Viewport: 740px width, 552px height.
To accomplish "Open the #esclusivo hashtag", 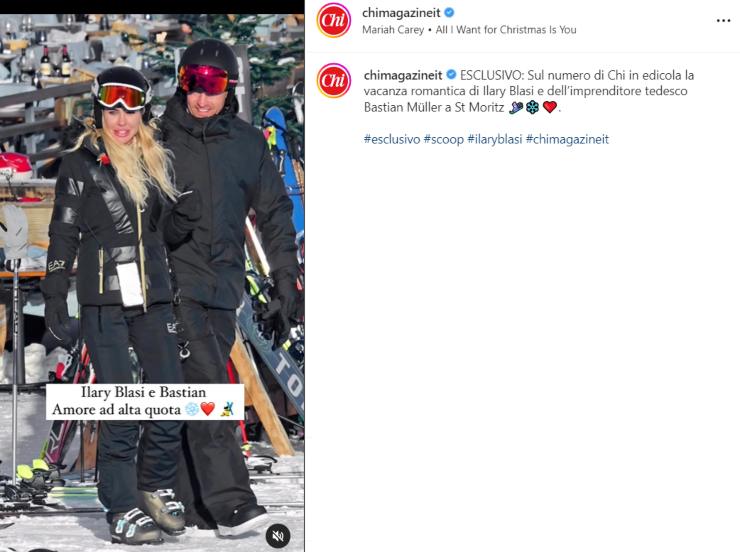I will (392, 139).
